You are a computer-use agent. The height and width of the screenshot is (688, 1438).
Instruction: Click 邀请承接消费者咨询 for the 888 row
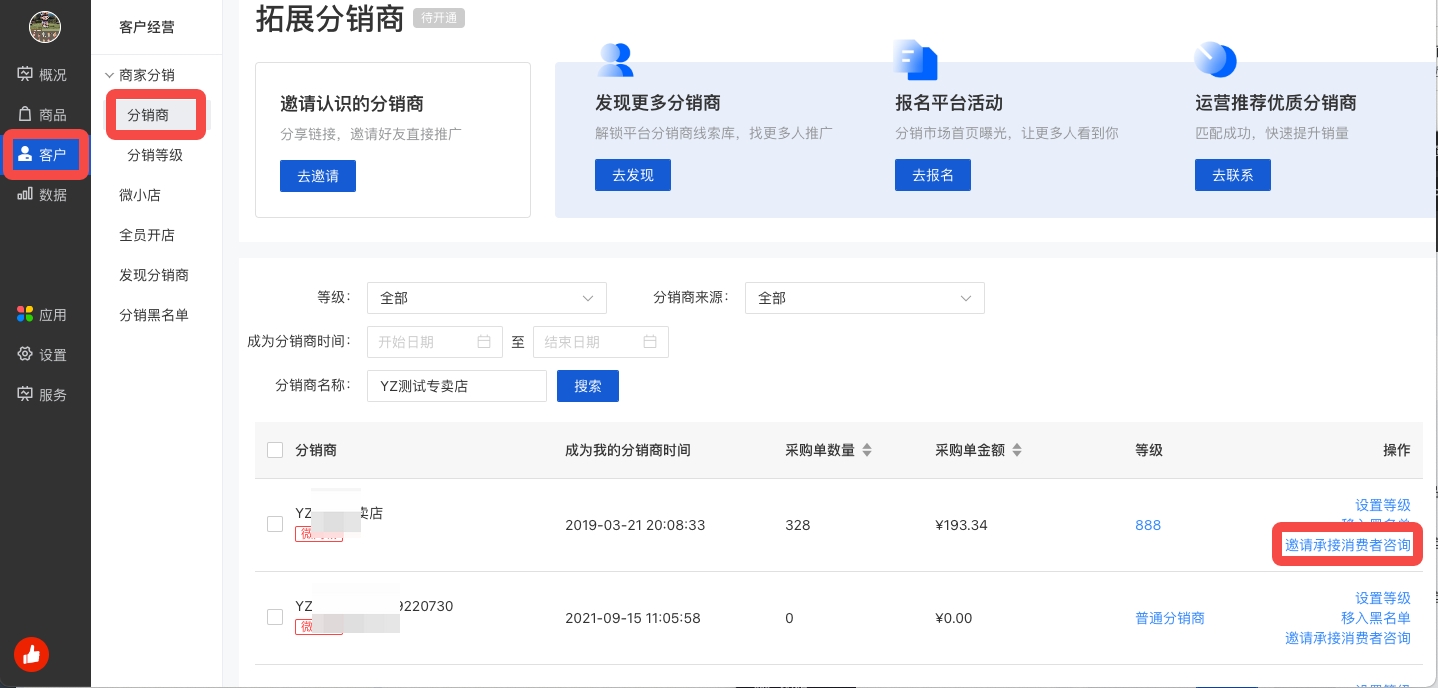coord(1347,545)
